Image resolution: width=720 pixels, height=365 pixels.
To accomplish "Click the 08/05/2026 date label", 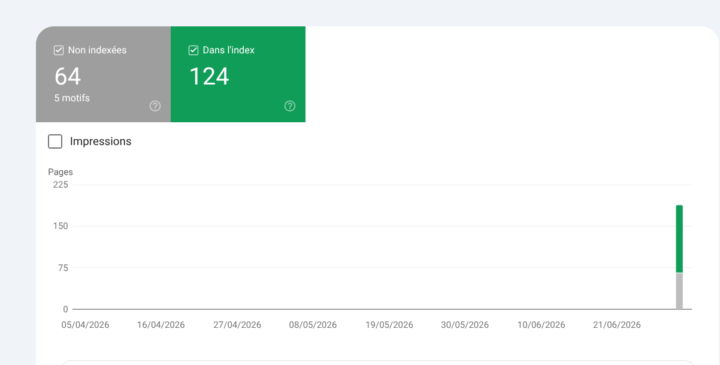I will point(313,325).
